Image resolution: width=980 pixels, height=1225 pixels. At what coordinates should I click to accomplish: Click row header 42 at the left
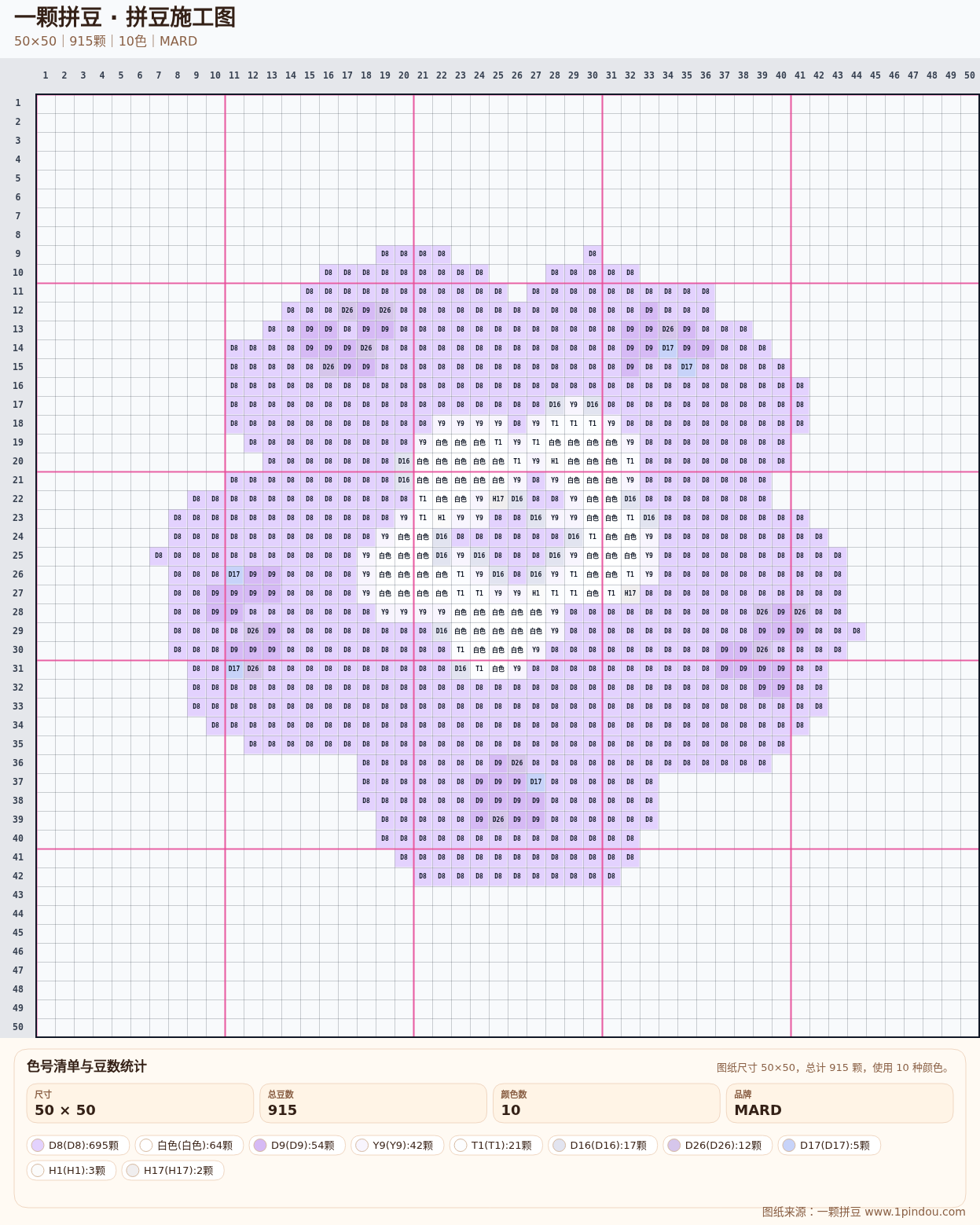tap(17, 876)
